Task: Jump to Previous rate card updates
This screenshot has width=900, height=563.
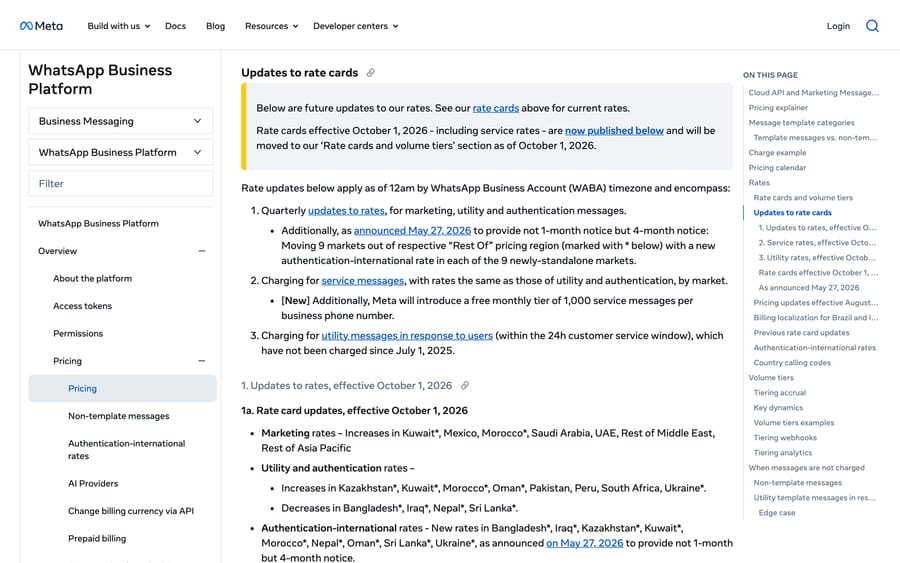Action: pyautogui.click(x=801, y=332)
